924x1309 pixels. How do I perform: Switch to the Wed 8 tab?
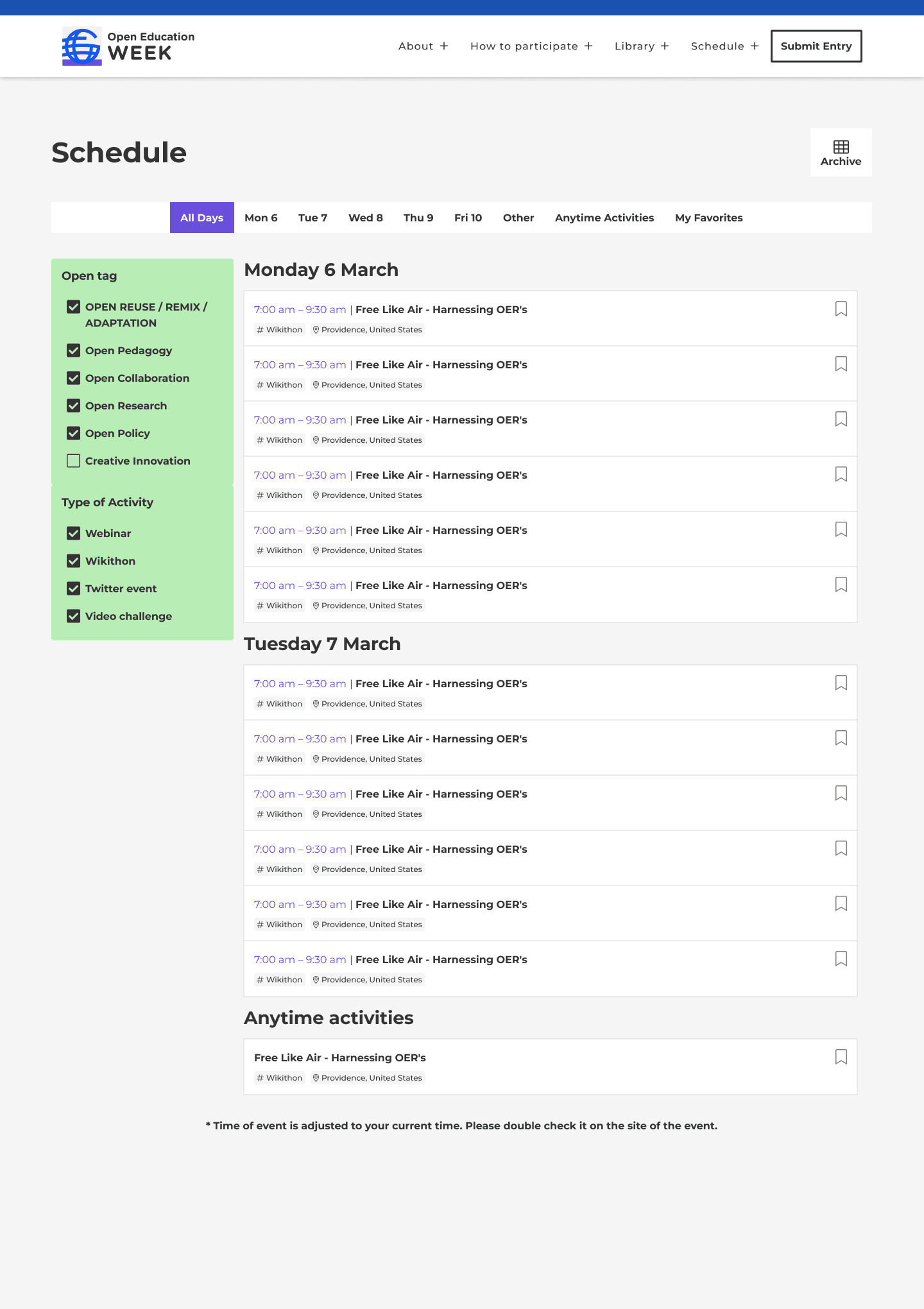click(x=366, y=218)
